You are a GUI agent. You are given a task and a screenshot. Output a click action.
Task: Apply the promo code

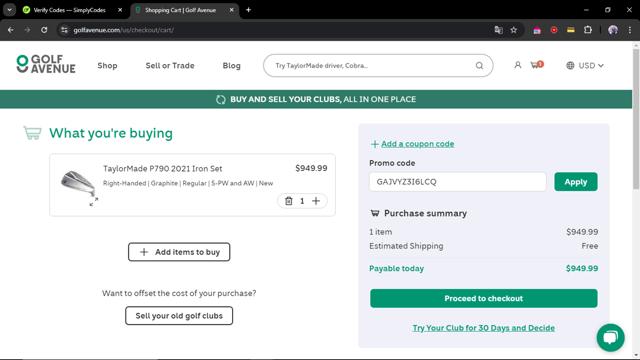[x=576, y=182]
